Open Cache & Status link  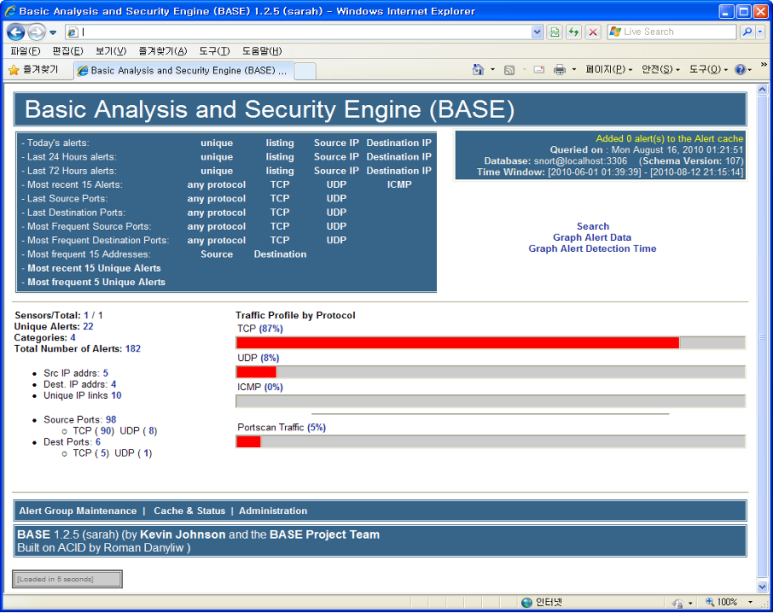189,511
